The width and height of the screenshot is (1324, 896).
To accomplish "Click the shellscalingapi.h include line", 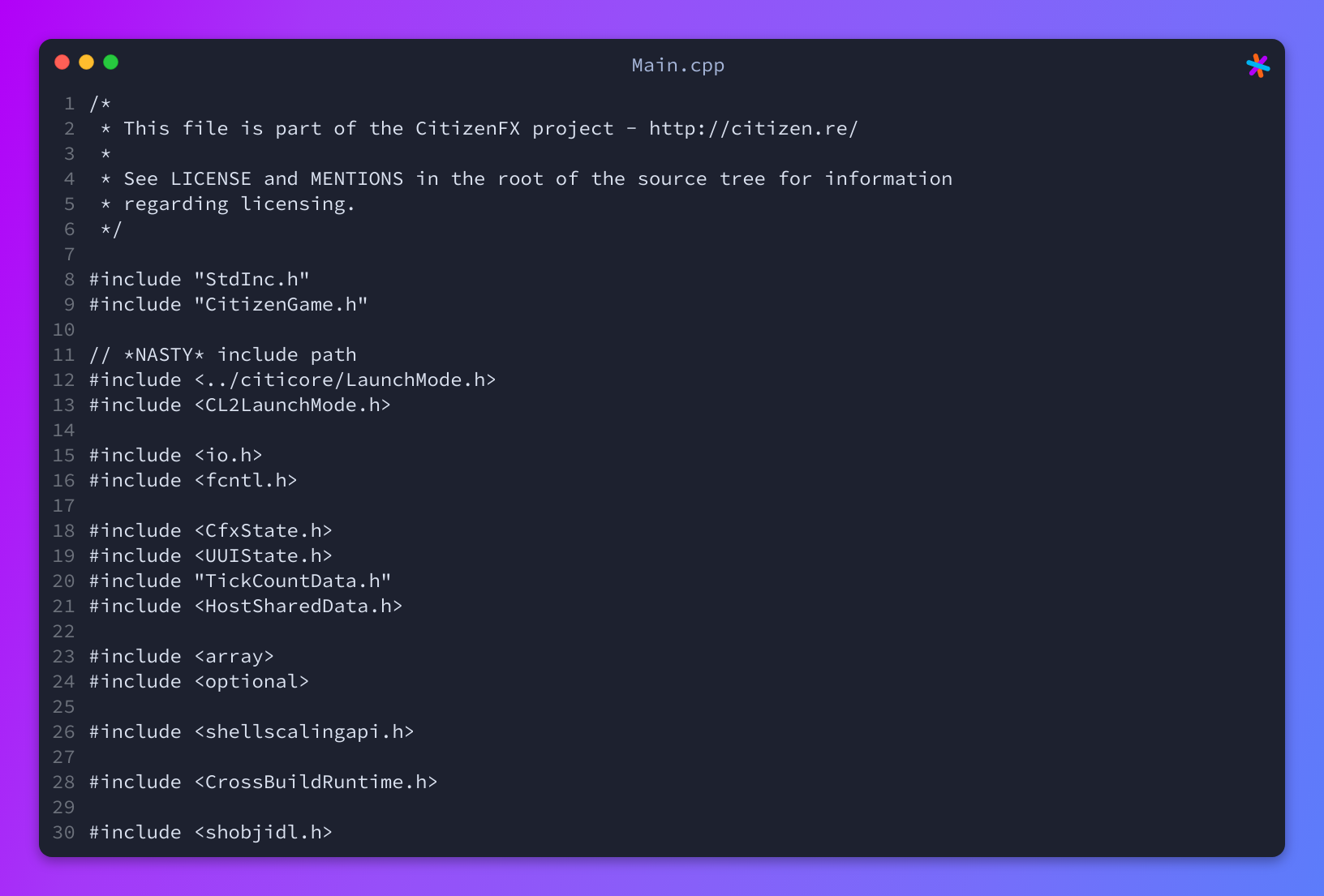I will [x=251, y=731].
